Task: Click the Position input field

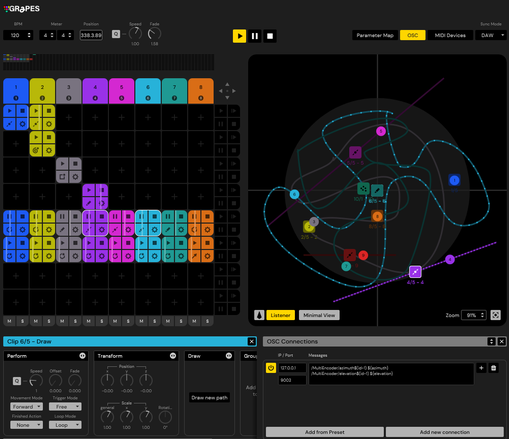Action: point(91,35)
